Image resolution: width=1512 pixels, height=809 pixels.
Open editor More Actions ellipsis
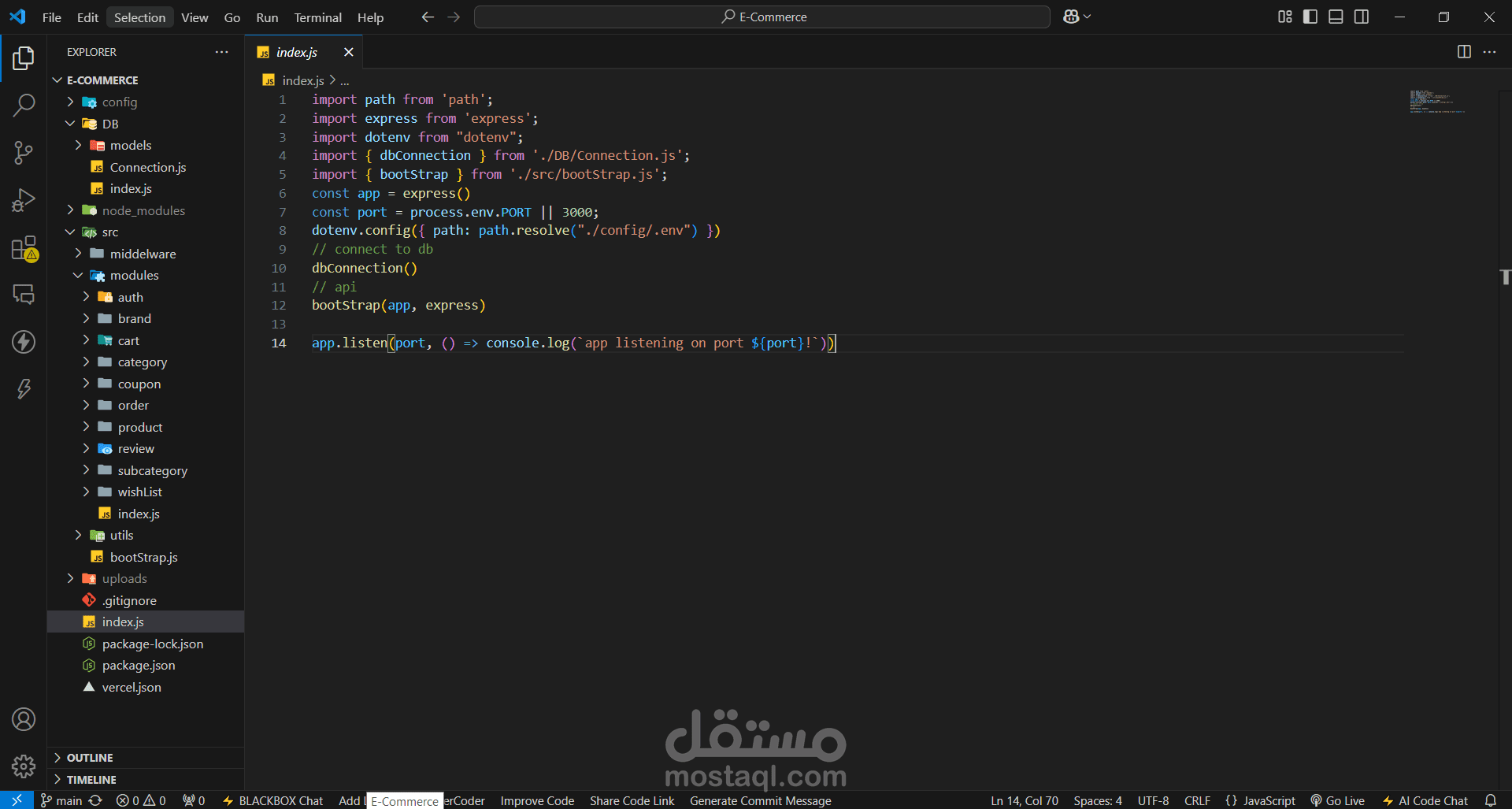pyautogui.click(x=1489, y=52)
